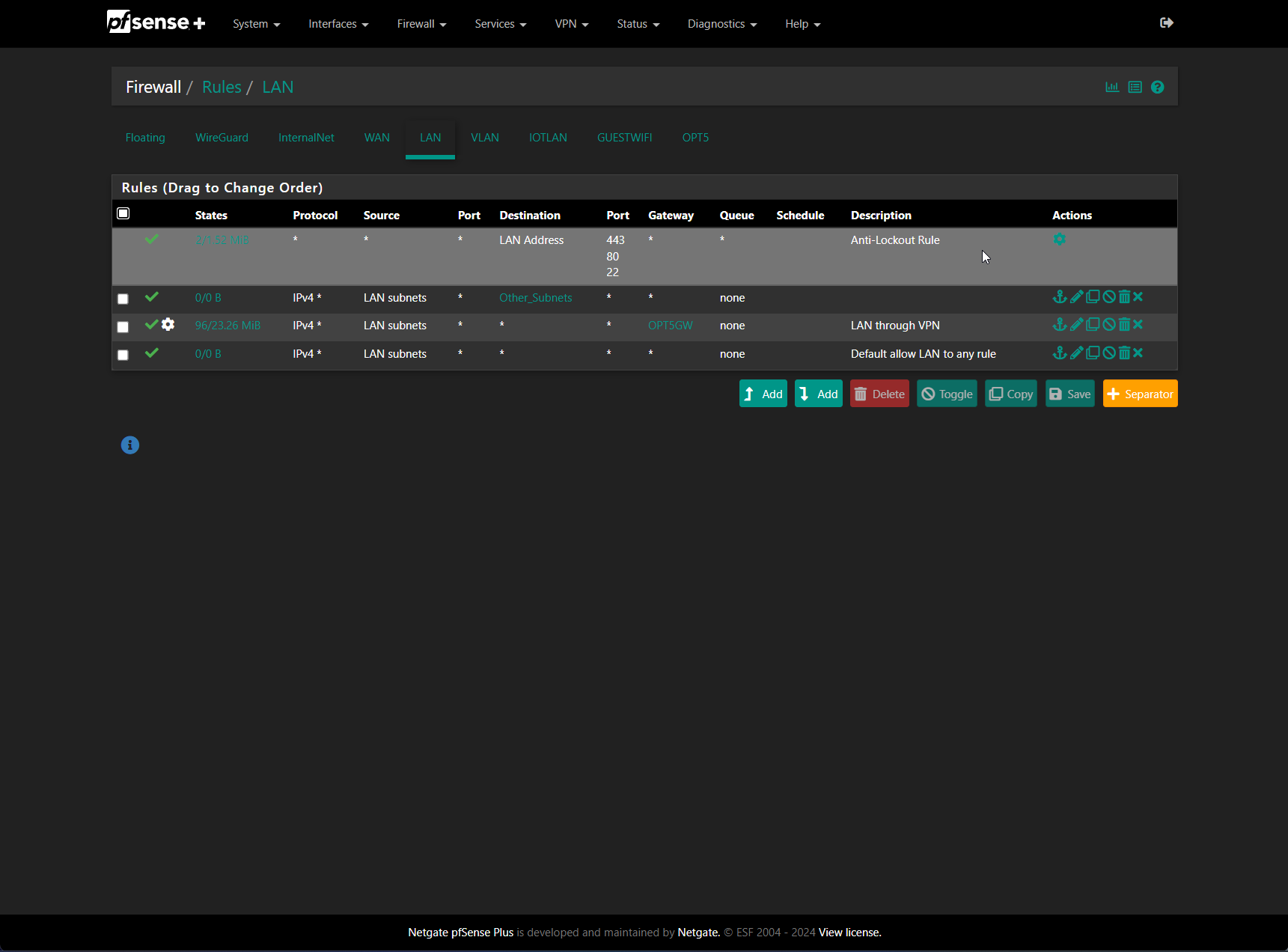1288x952 pixels.
Task: Click the 96/23.26 MiB states link
Action: click(x=228, y=326)
